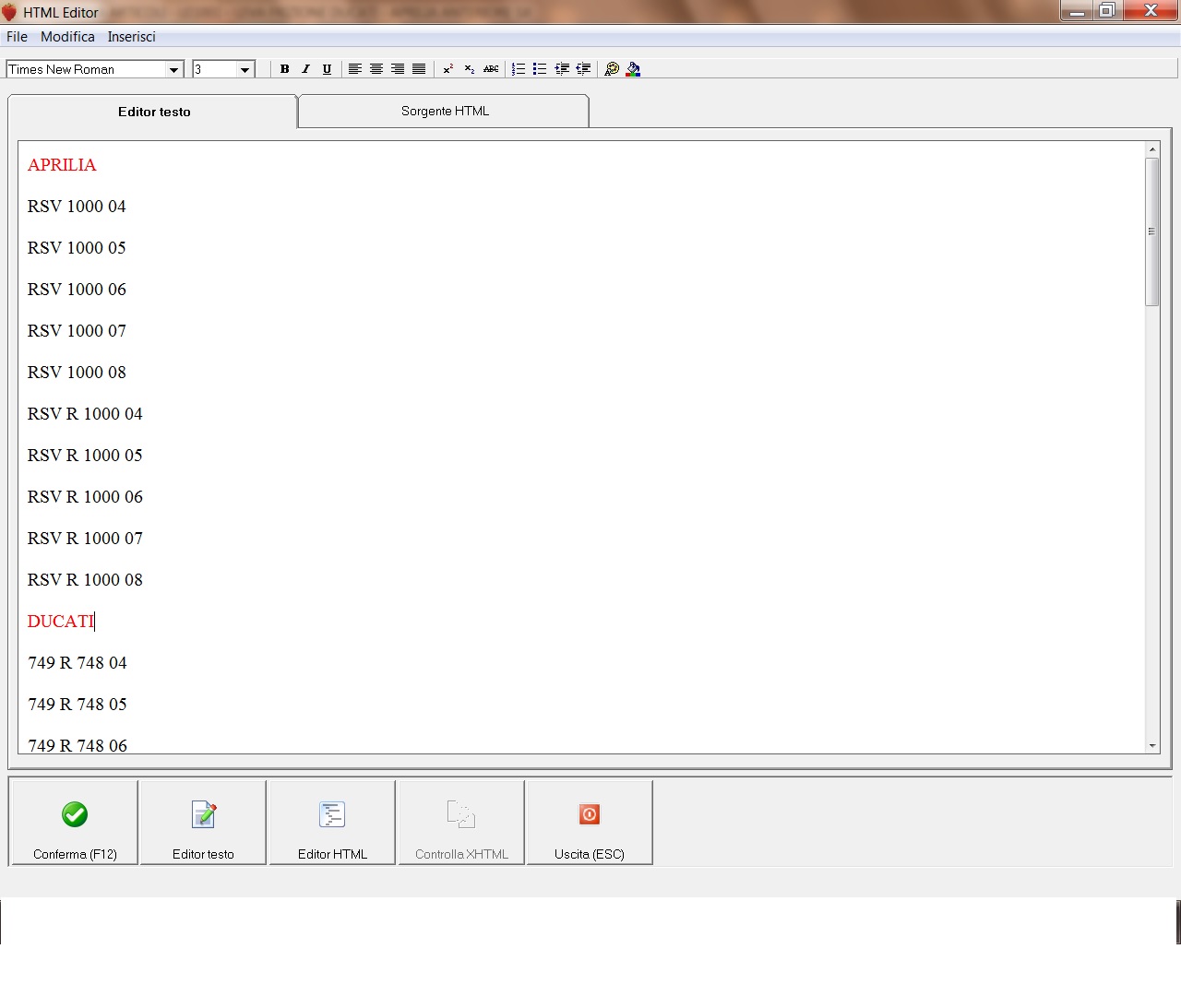Image resolution: width=1181 pixels, height=1008 pixels.
Task: Click the HTML Editor app icon in title bar
Action: click(10, 12)
